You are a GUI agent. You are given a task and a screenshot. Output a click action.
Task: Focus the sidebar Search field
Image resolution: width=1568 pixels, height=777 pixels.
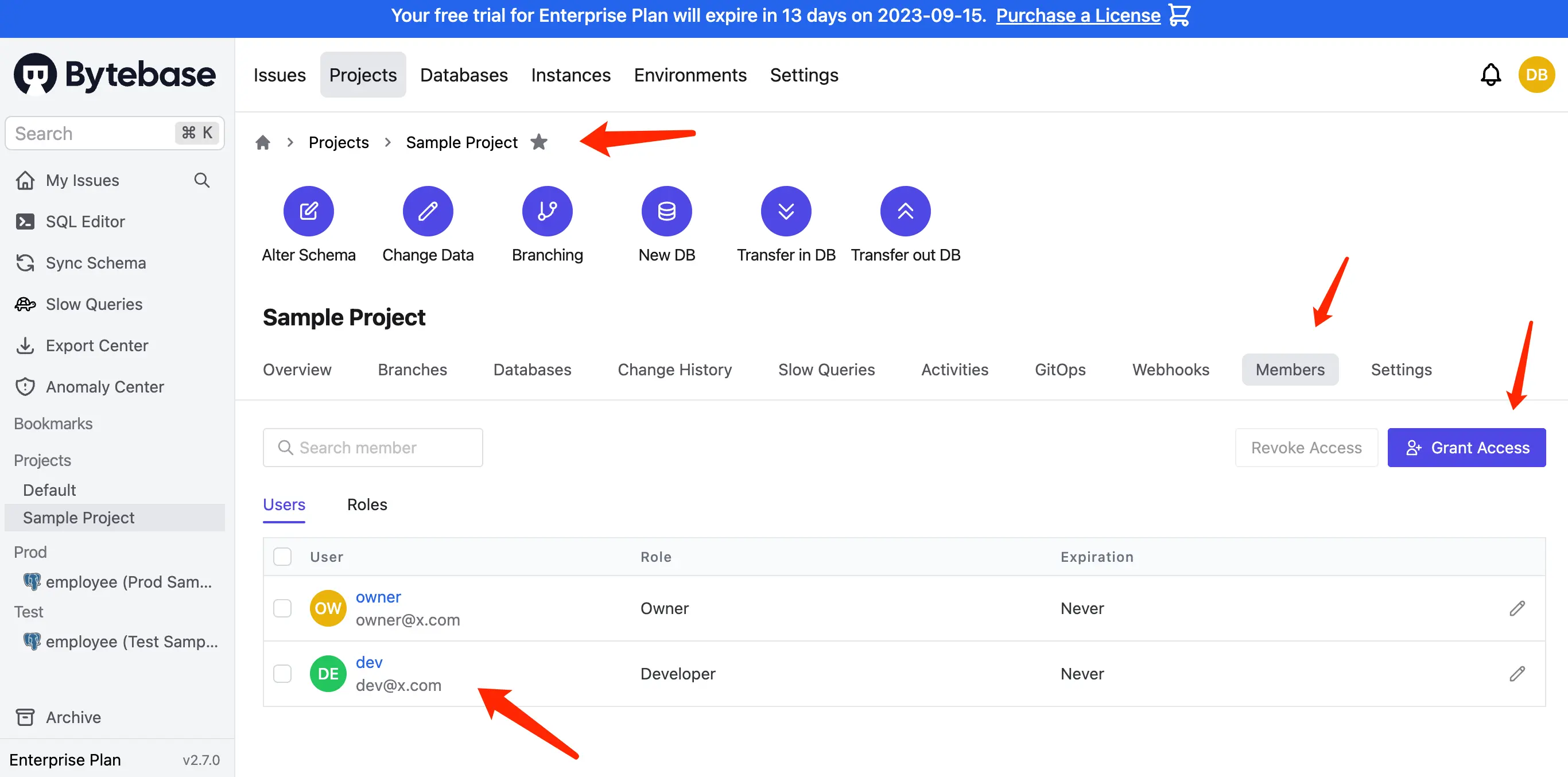tap(114, 133)
